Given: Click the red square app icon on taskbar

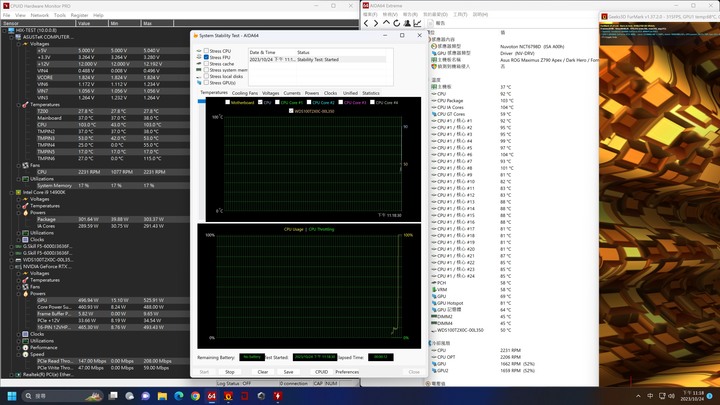Looking at the screenshot, I should pos(245,396).
